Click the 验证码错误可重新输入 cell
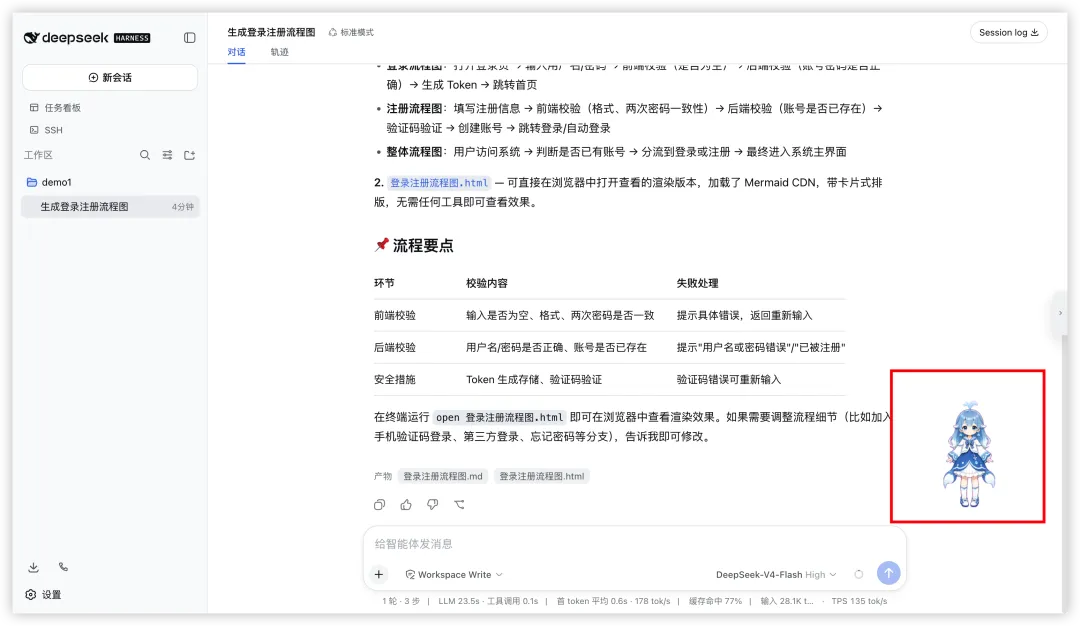Image resolution: width=1080 pixels, height=626 pixels. pos(729,380)
